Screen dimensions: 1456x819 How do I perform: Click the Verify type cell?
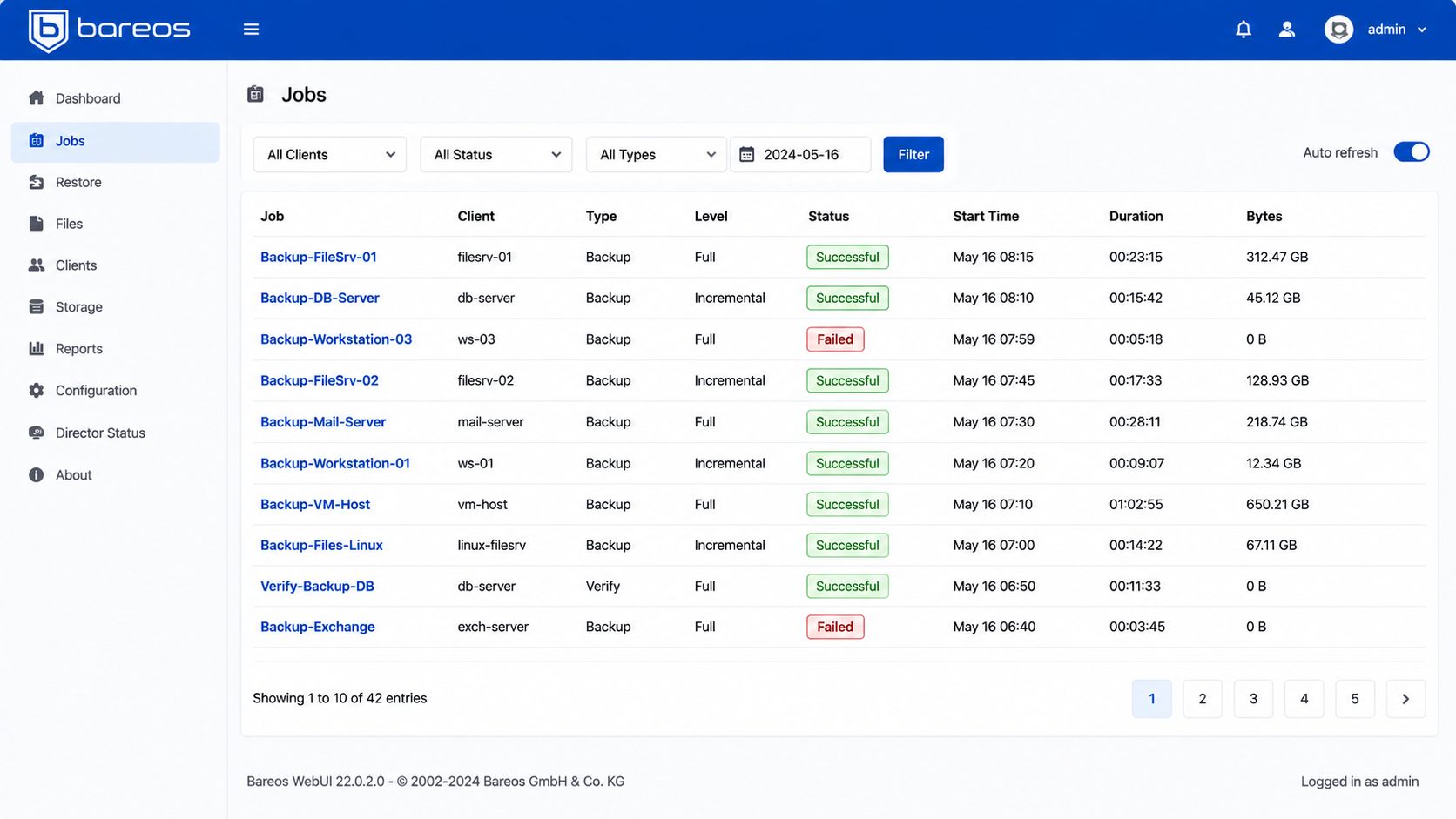coord(603,586)
